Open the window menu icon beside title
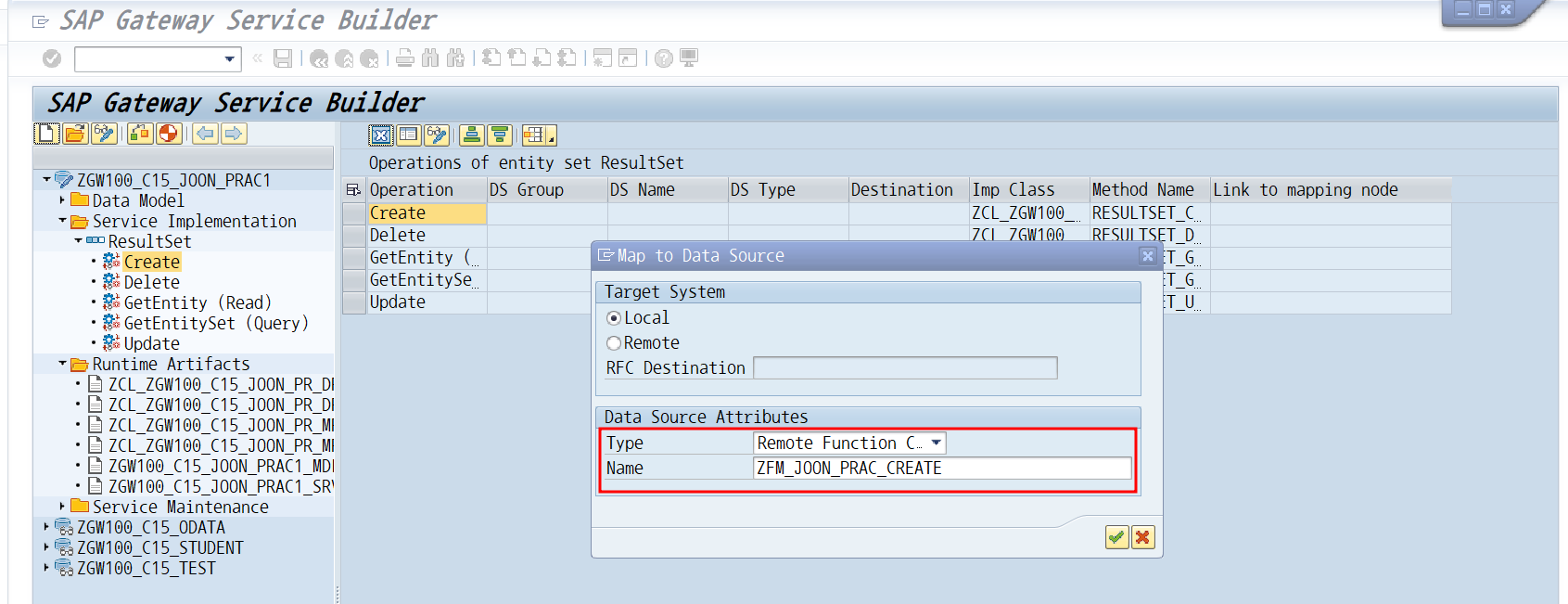This screenshot has height=604, width=1568. point(40,21)
